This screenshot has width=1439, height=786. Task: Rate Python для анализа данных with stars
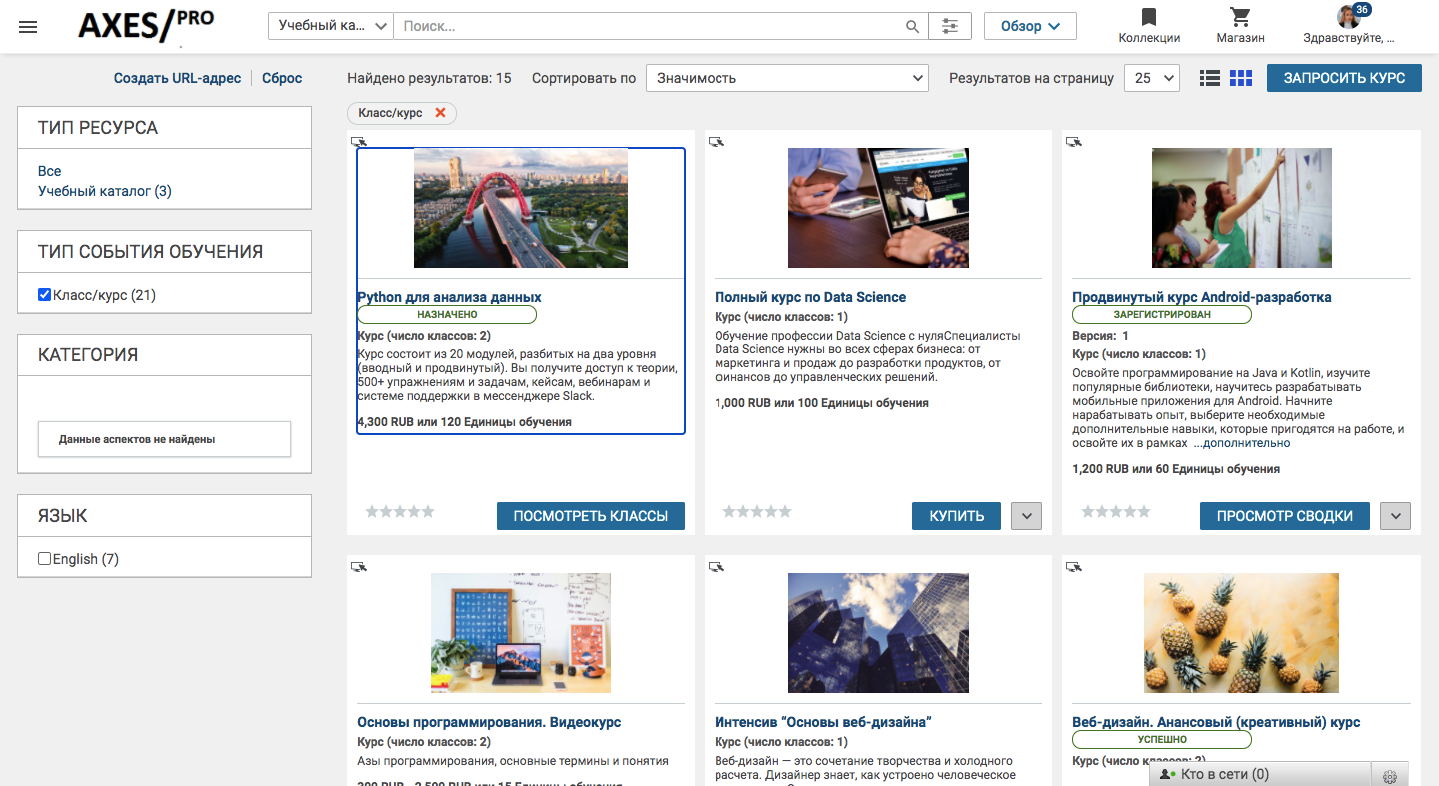[x=400, y=512]
